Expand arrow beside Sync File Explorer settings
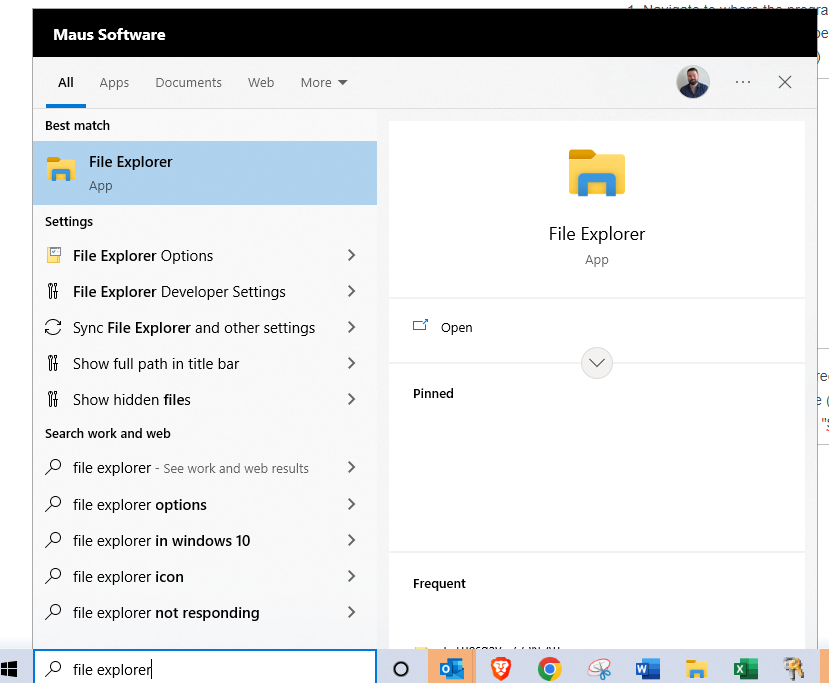This screenshot has width=829, height=683. 352,327
